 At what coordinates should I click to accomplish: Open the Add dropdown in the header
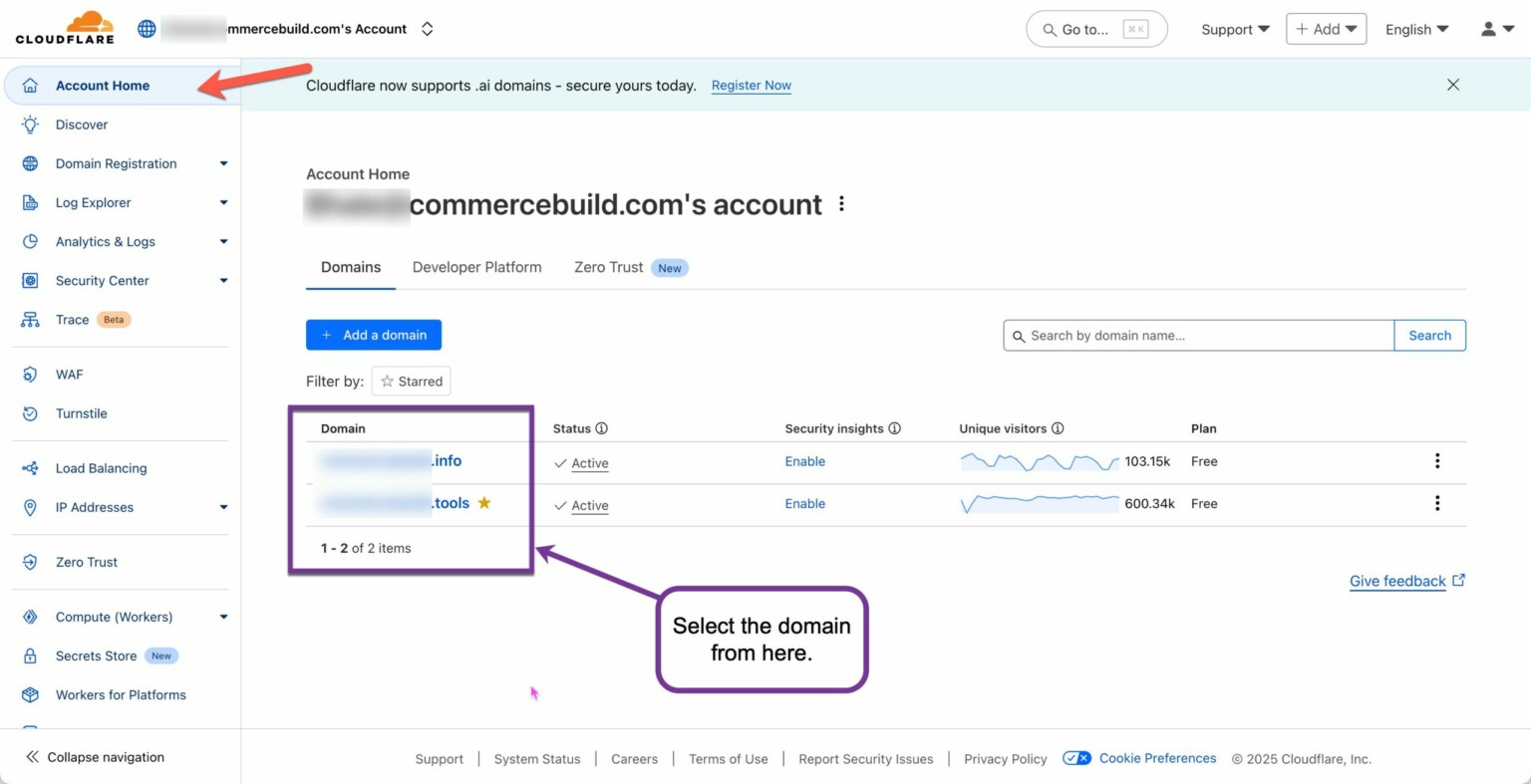coord(1326,29)
